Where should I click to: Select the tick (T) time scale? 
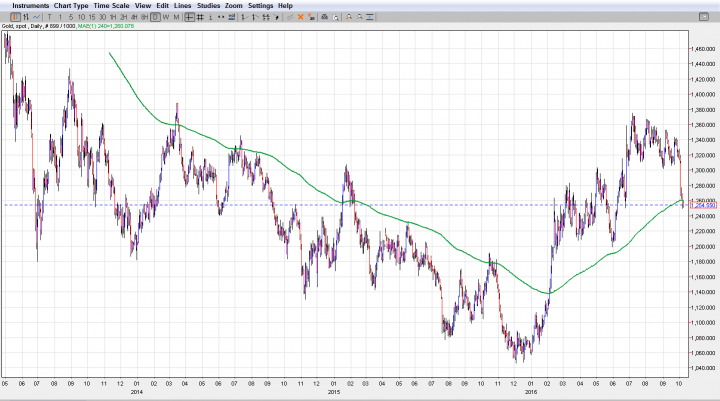(50, 17)
